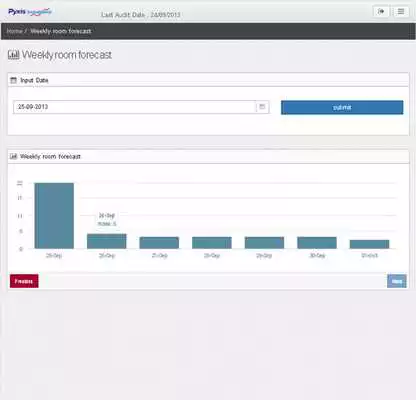Click the Pyxis logo
This screenshot has height=400, width=416.
pyautogui.click(x=30, y=12)
